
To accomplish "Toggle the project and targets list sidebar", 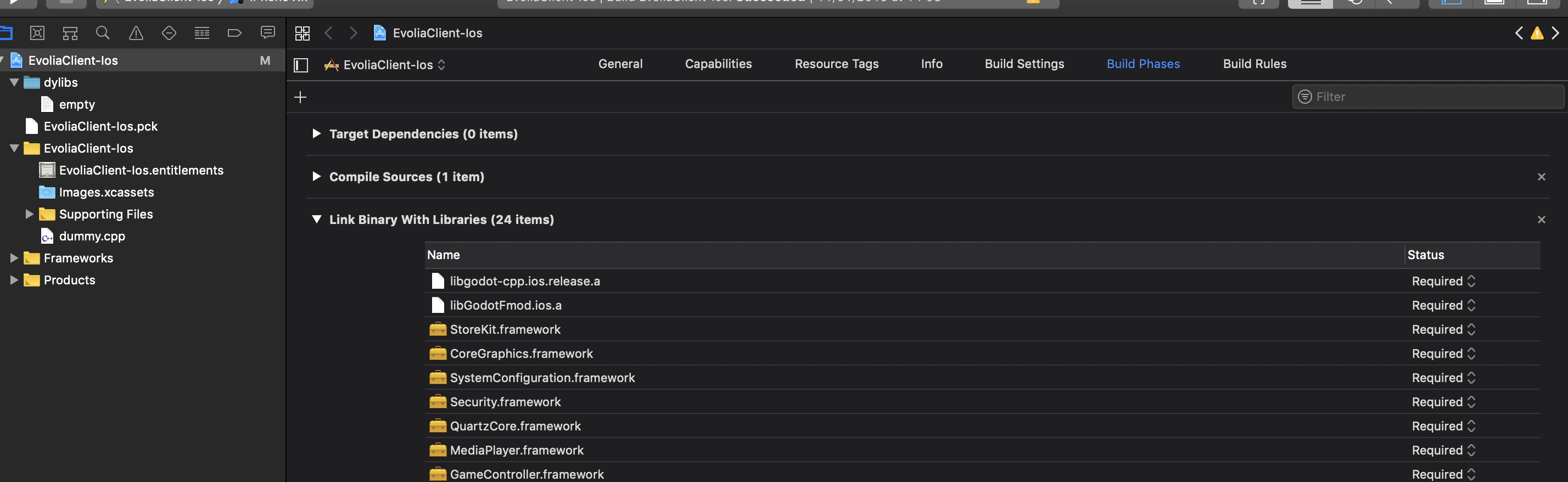I will 301,65.
